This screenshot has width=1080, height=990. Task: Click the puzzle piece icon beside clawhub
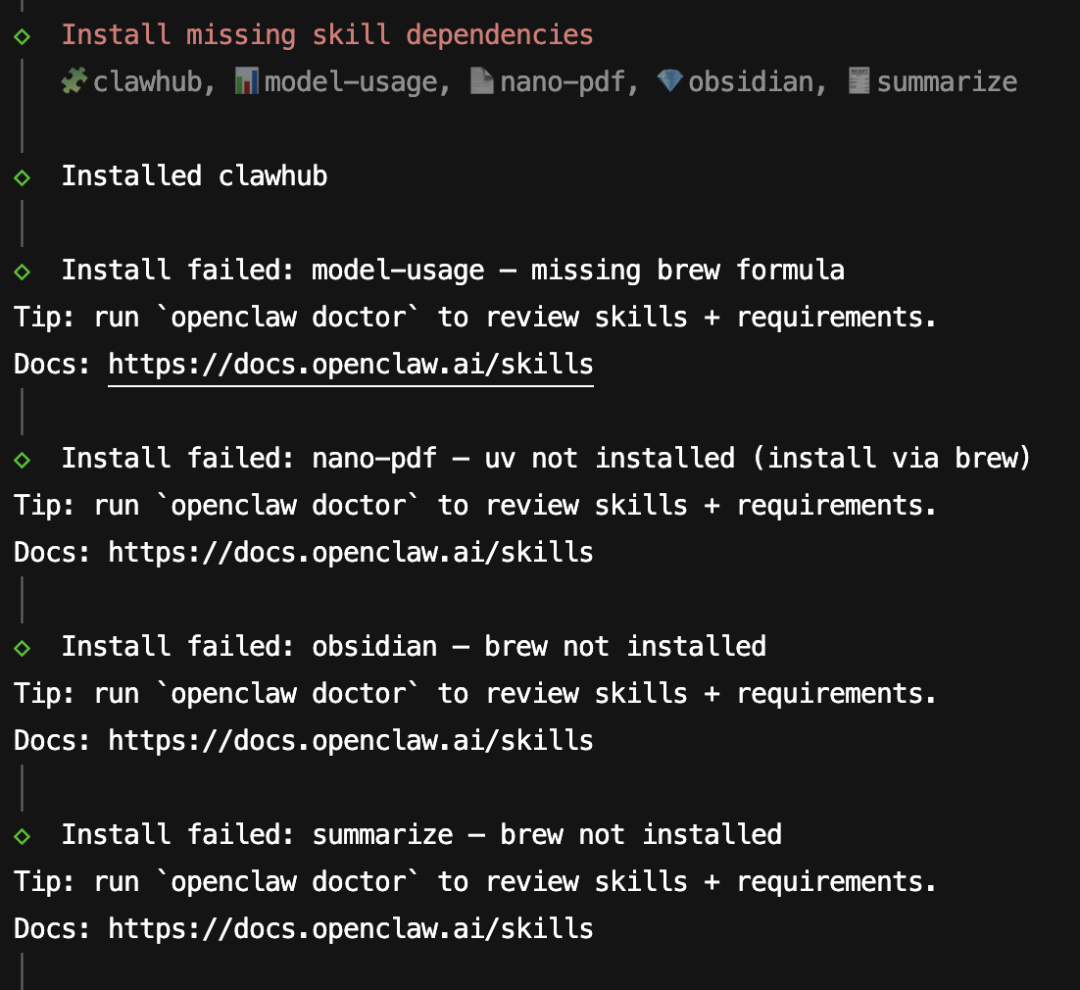75,81
